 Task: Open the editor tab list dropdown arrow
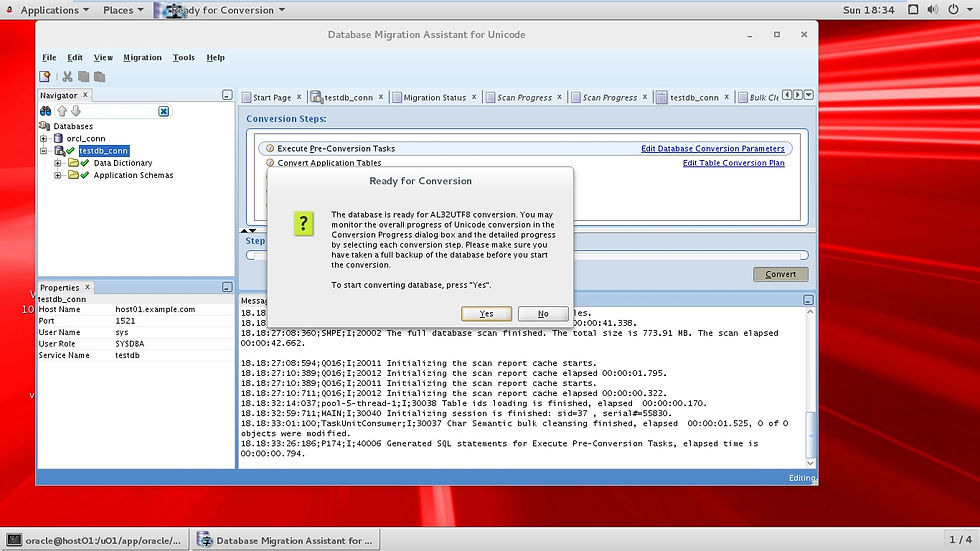click(x=809, y=95)
